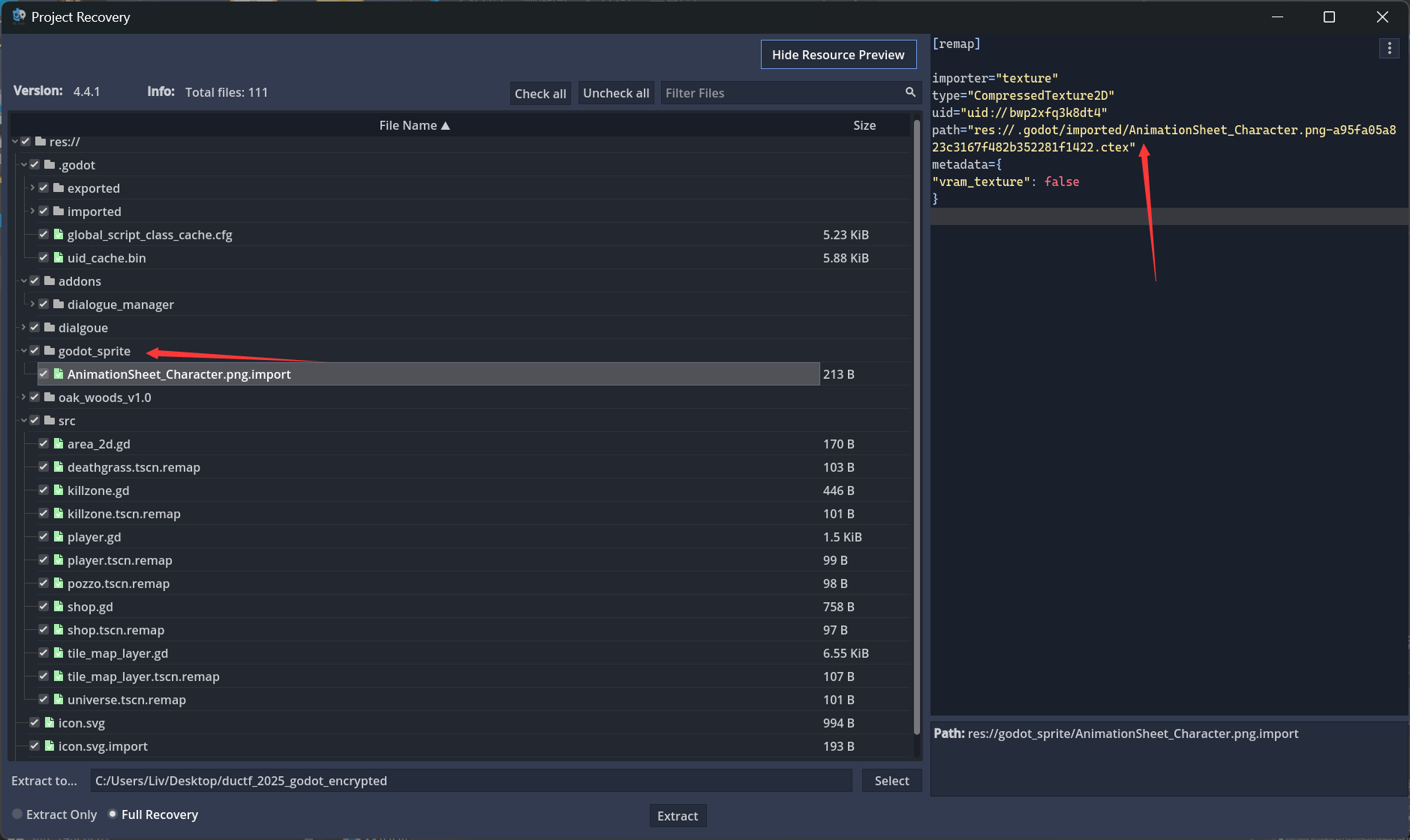The image size is (1410, 840).
Task: Click the res:// root folder icon
Action: pos(41,141)
